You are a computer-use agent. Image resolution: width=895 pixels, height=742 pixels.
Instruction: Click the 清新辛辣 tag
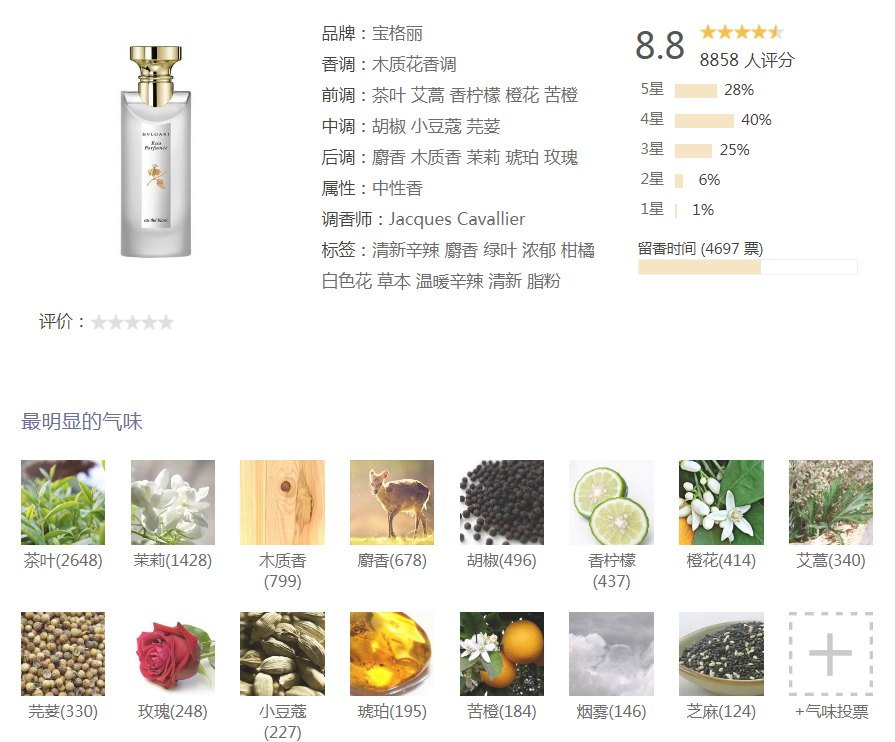point(406,250)
